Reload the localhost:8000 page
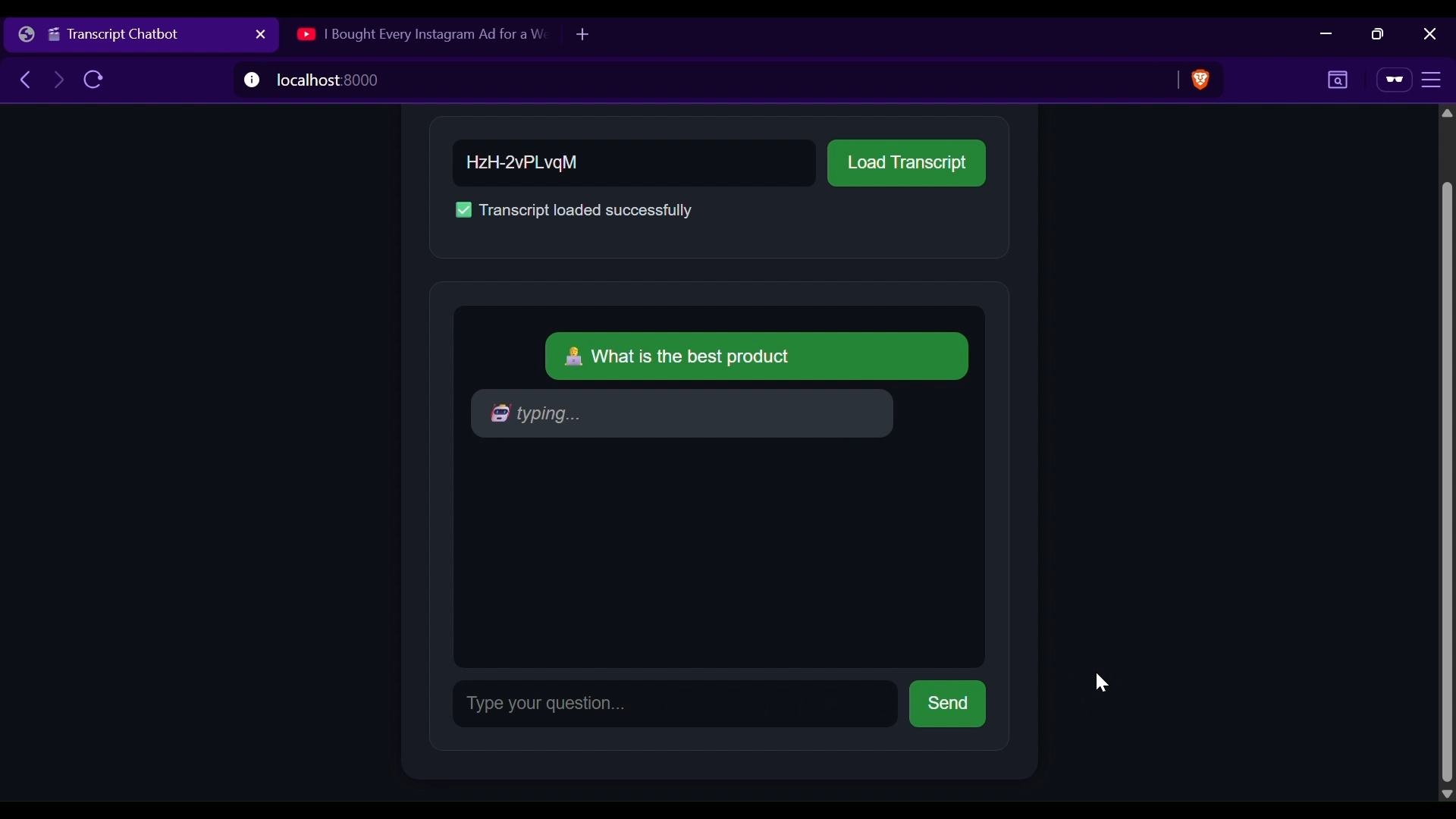This screenshot has width=1456, height=819. (x=92, y=80)
